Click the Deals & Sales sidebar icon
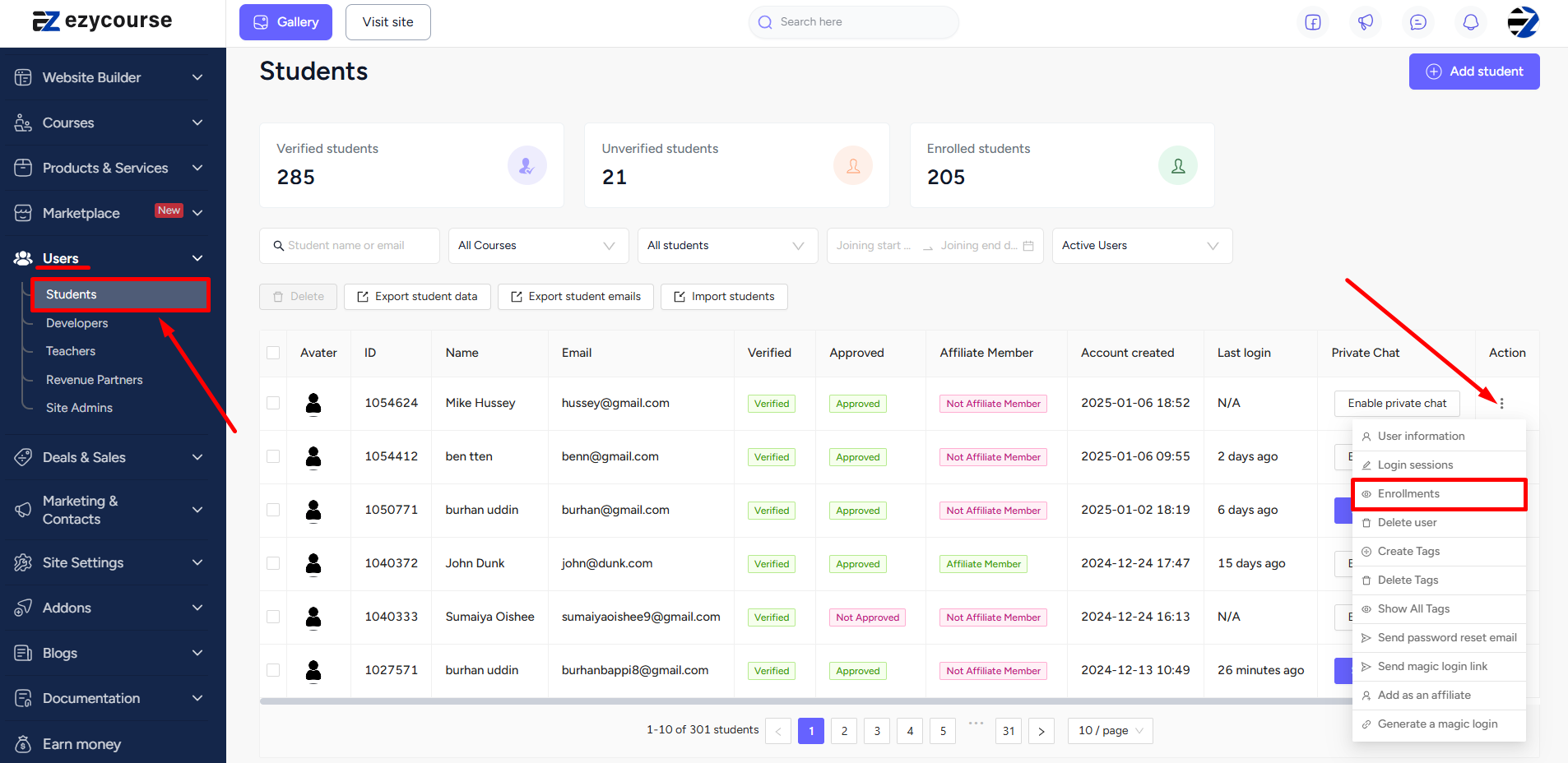The height and width of the screenshot is (763, 1568). click(23, 457)
